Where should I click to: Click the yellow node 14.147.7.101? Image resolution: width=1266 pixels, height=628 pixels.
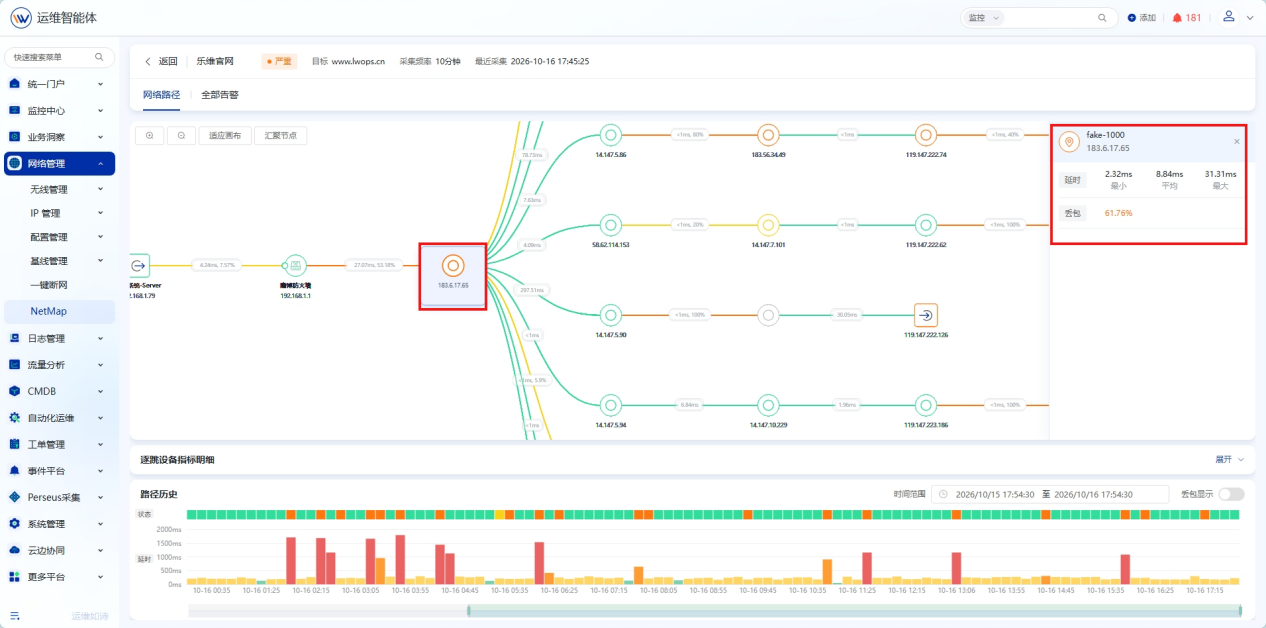tap(768, 225)
